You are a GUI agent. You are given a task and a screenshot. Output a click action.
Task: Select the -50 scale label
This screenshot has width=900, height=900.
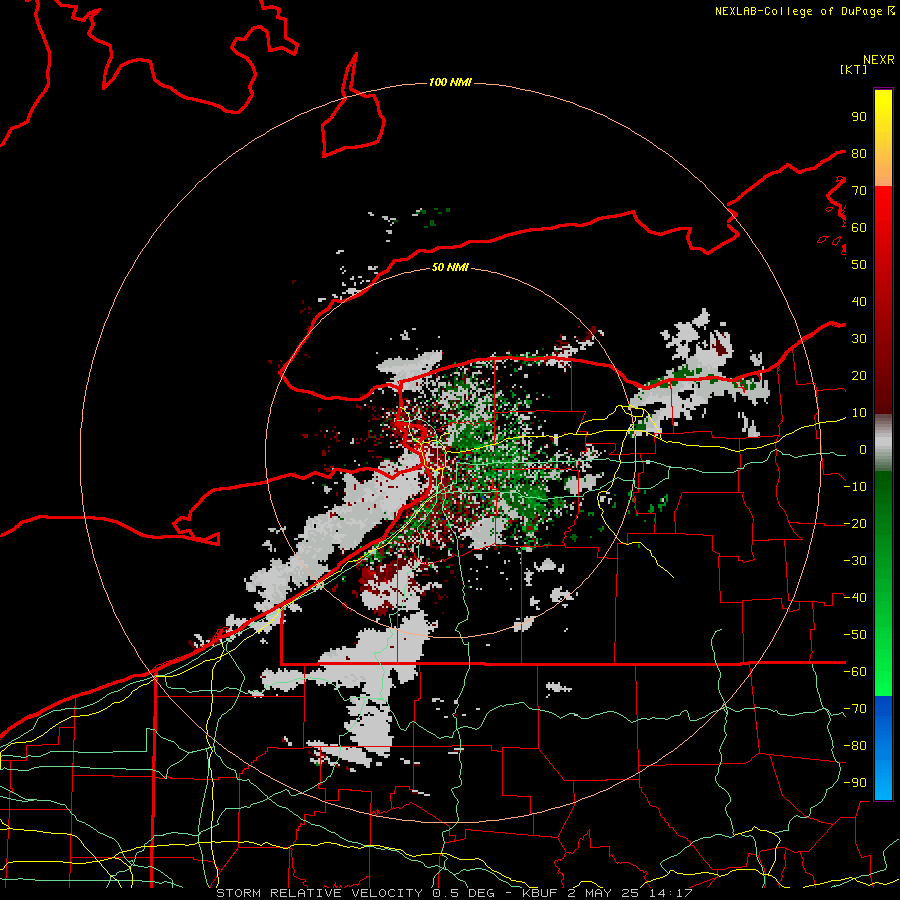click(x=855, y=635)
